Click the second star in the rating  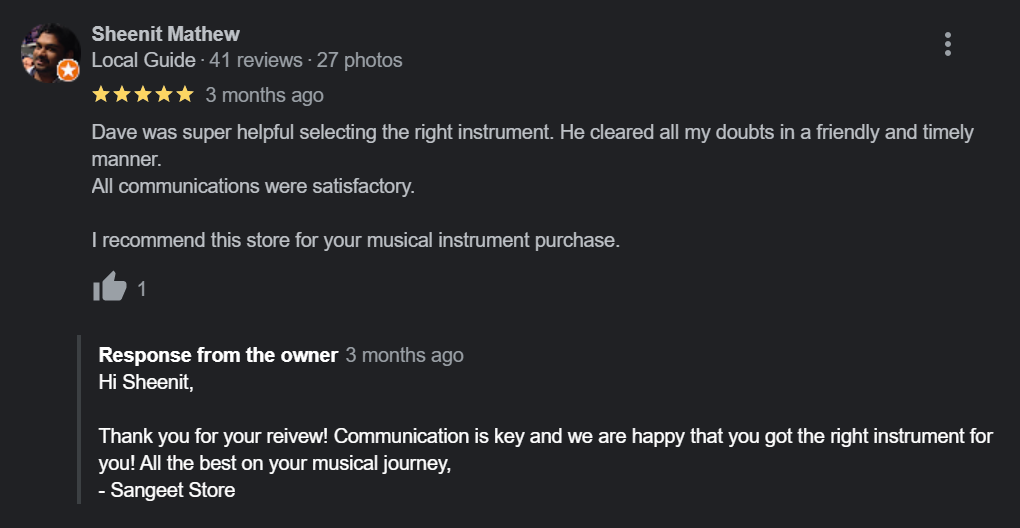tap(122, 95)
